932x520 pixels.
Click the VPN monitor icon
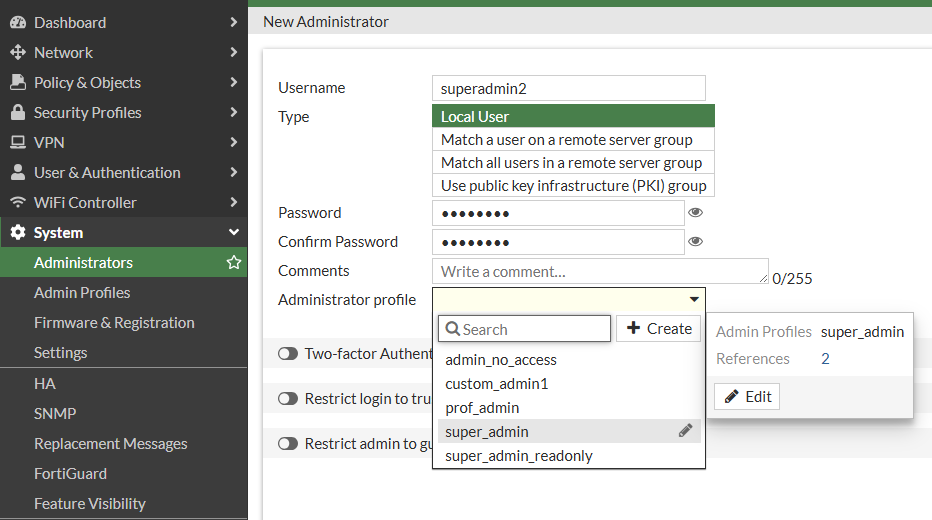pyautogui.click(x=18, y=142)
